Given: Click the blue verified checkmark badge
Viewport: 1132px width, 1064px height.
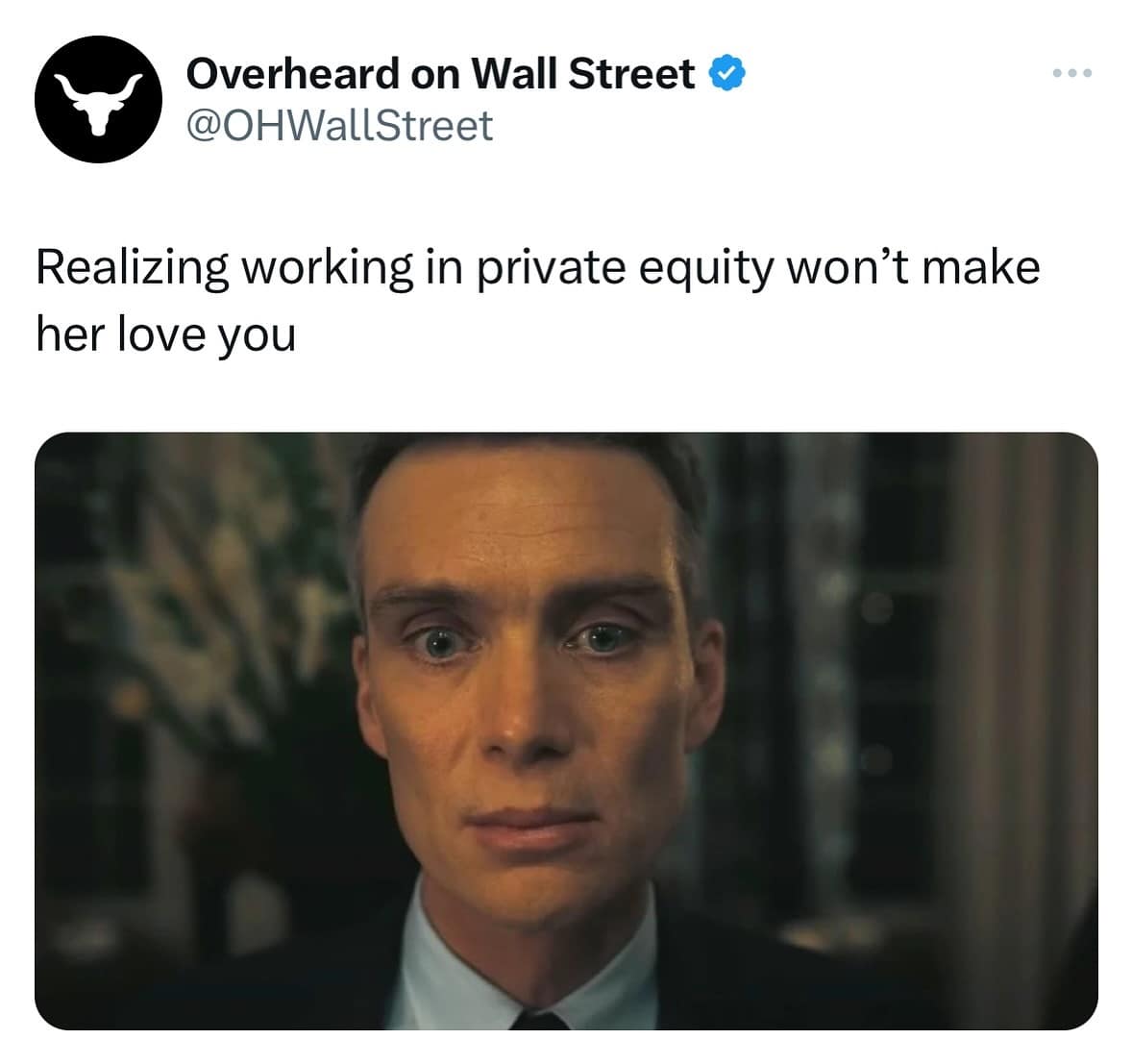Looking at the screenshot, I should (727, 73).
